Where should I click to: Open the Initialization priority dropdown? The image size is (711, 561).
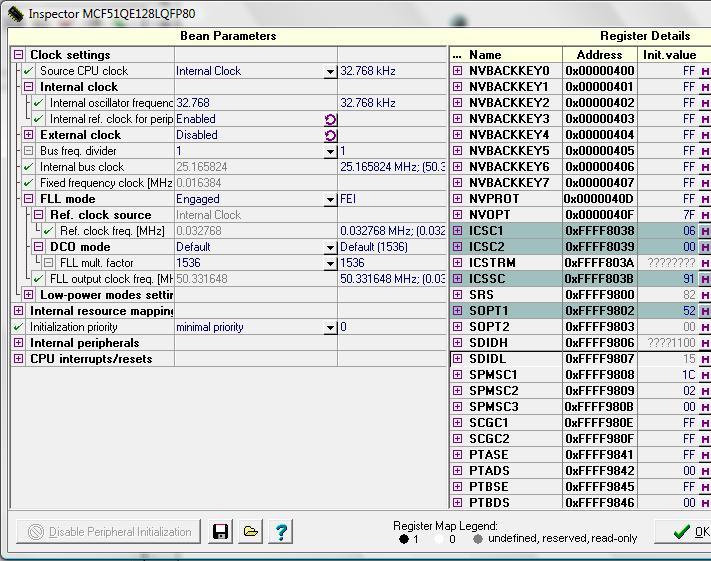331,327
